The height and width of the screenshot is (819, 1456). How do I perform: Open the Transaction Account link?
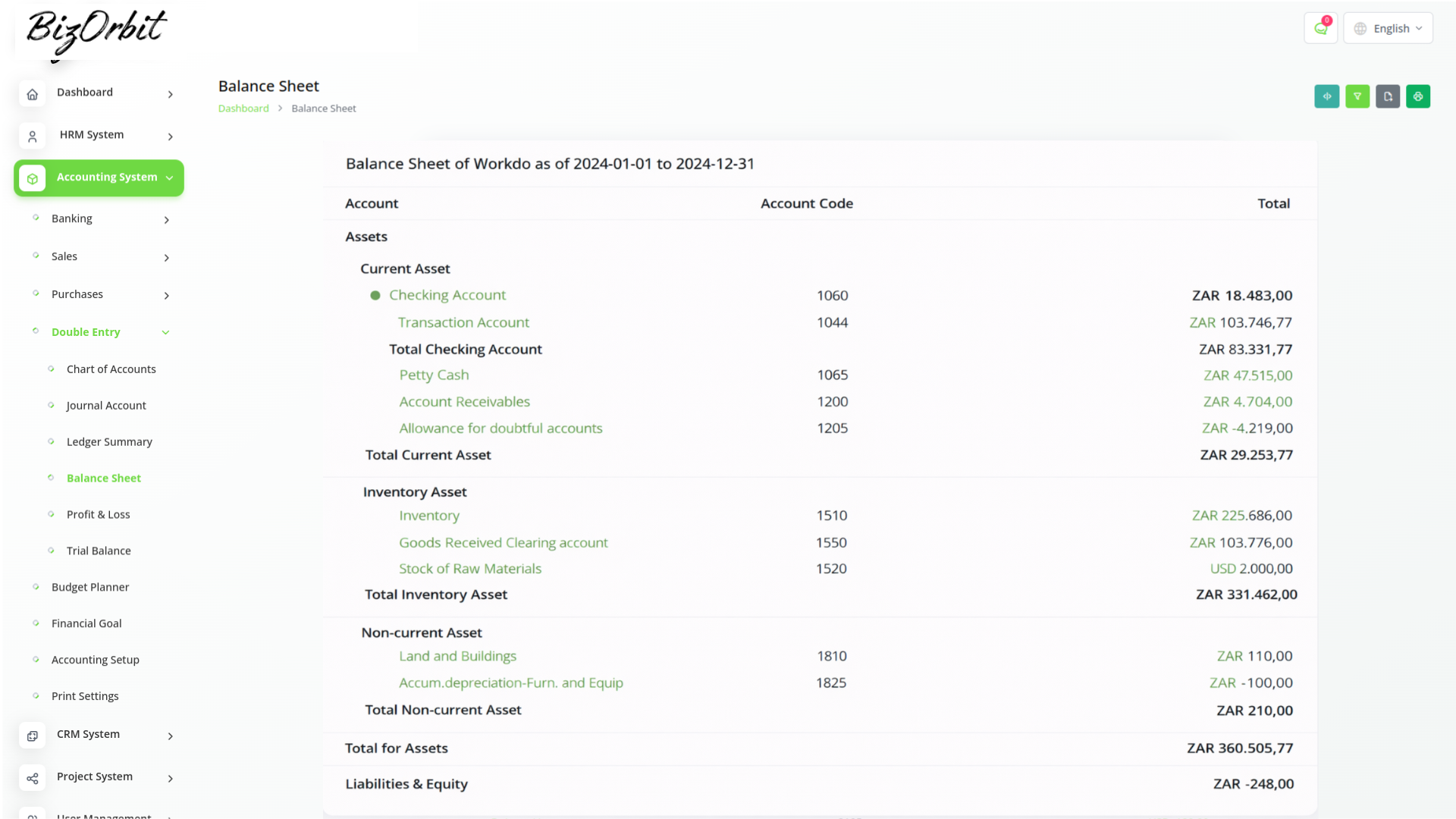click(x=463, y=322)
